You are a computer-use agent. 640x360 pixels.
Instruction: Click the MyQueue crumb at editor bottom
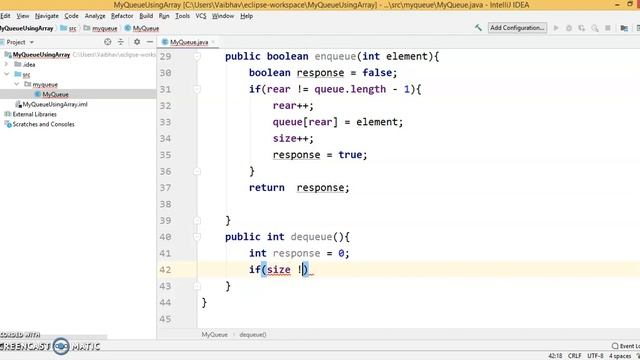point(214,334)
